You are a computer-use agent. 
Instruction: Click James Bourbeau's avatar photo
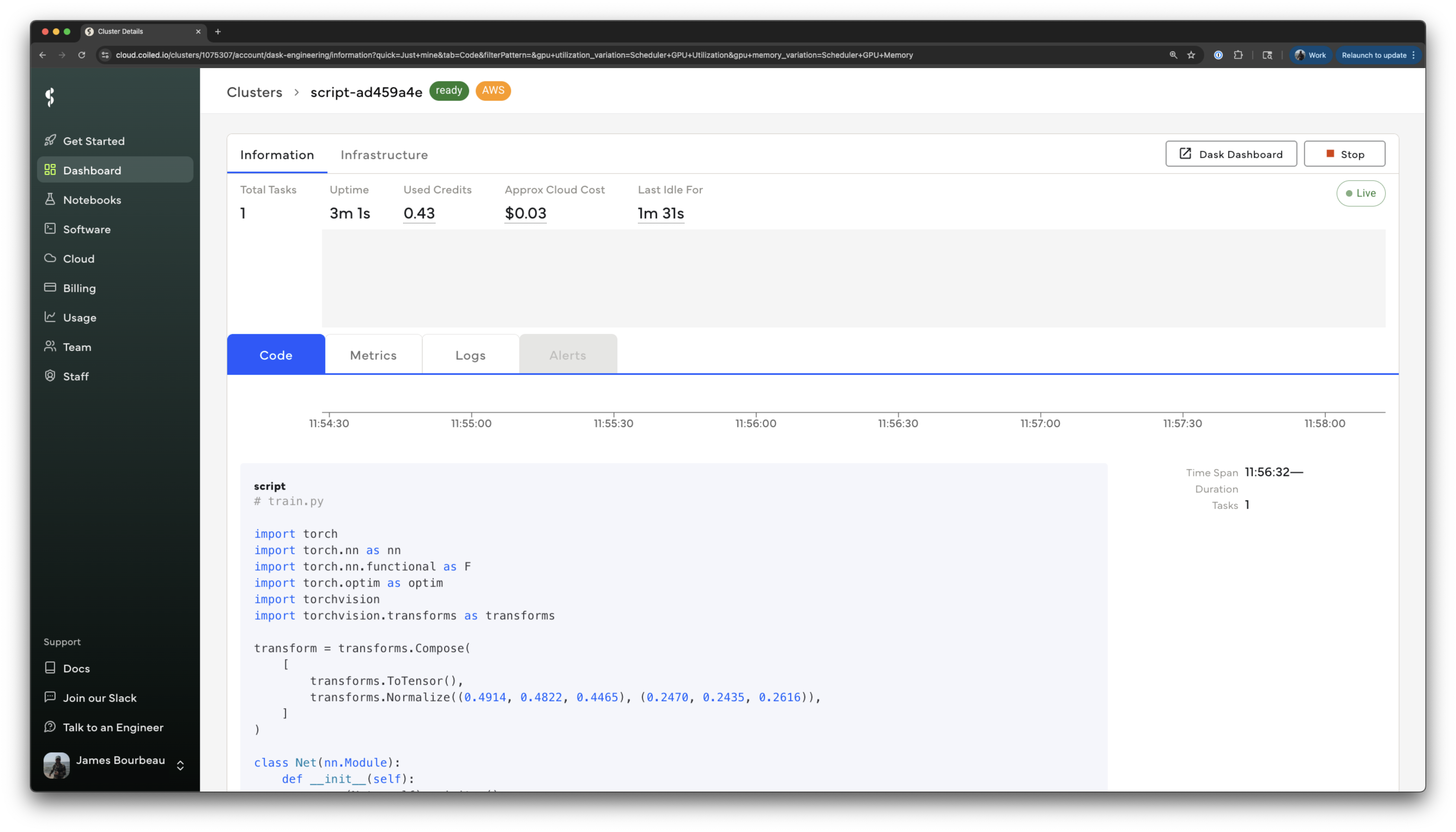(57, 765)
